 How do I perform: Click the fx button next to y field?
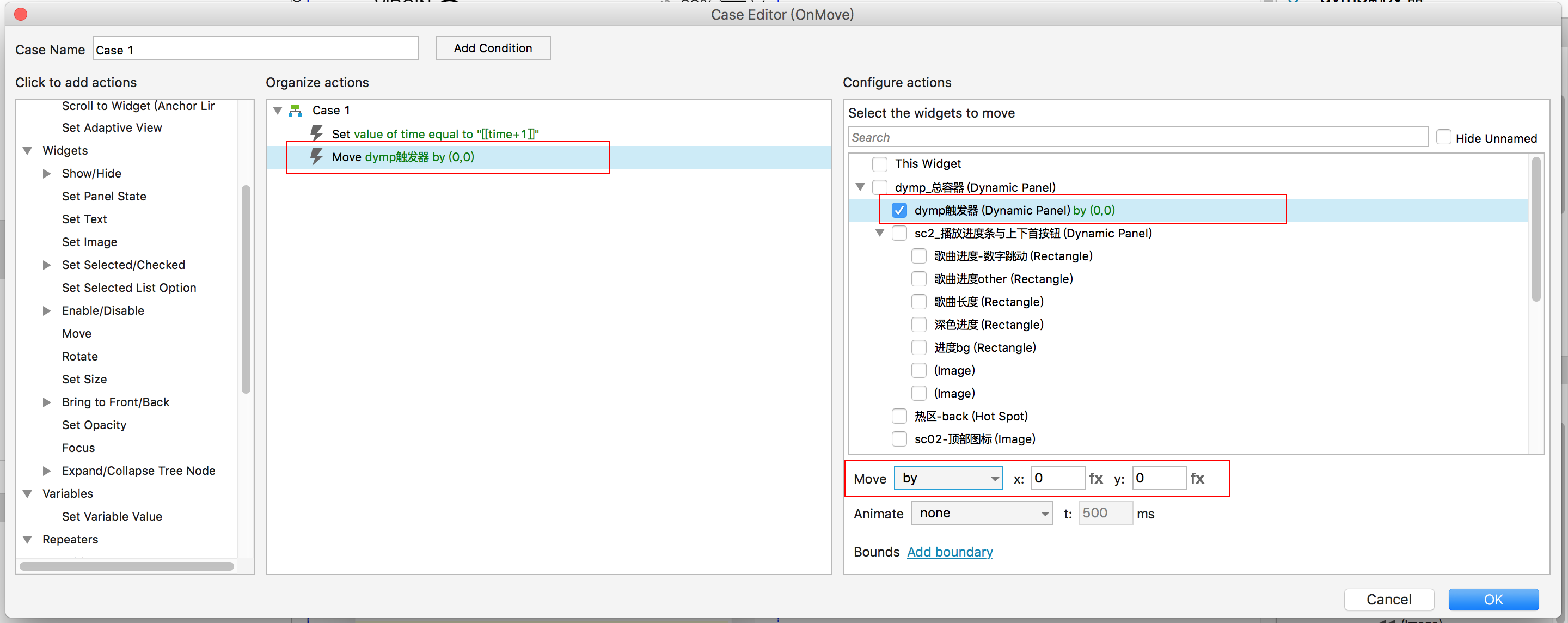click(x=1197, y=479)
